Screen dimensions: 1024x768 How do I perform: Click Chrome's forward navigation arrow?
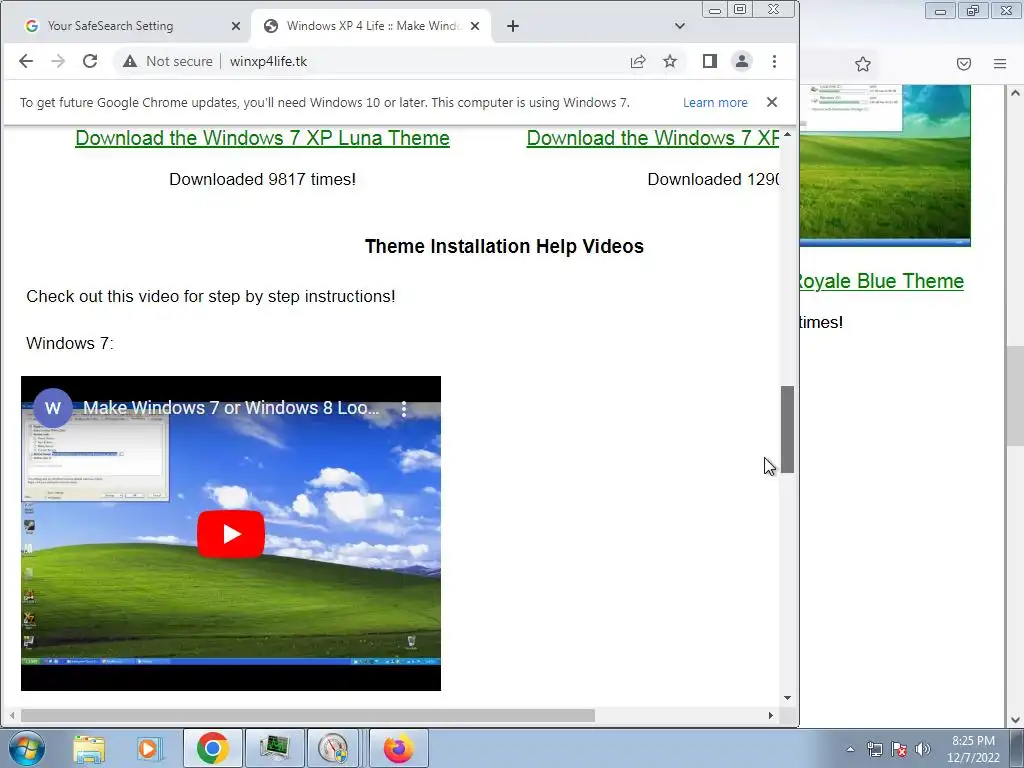point(58,61)
